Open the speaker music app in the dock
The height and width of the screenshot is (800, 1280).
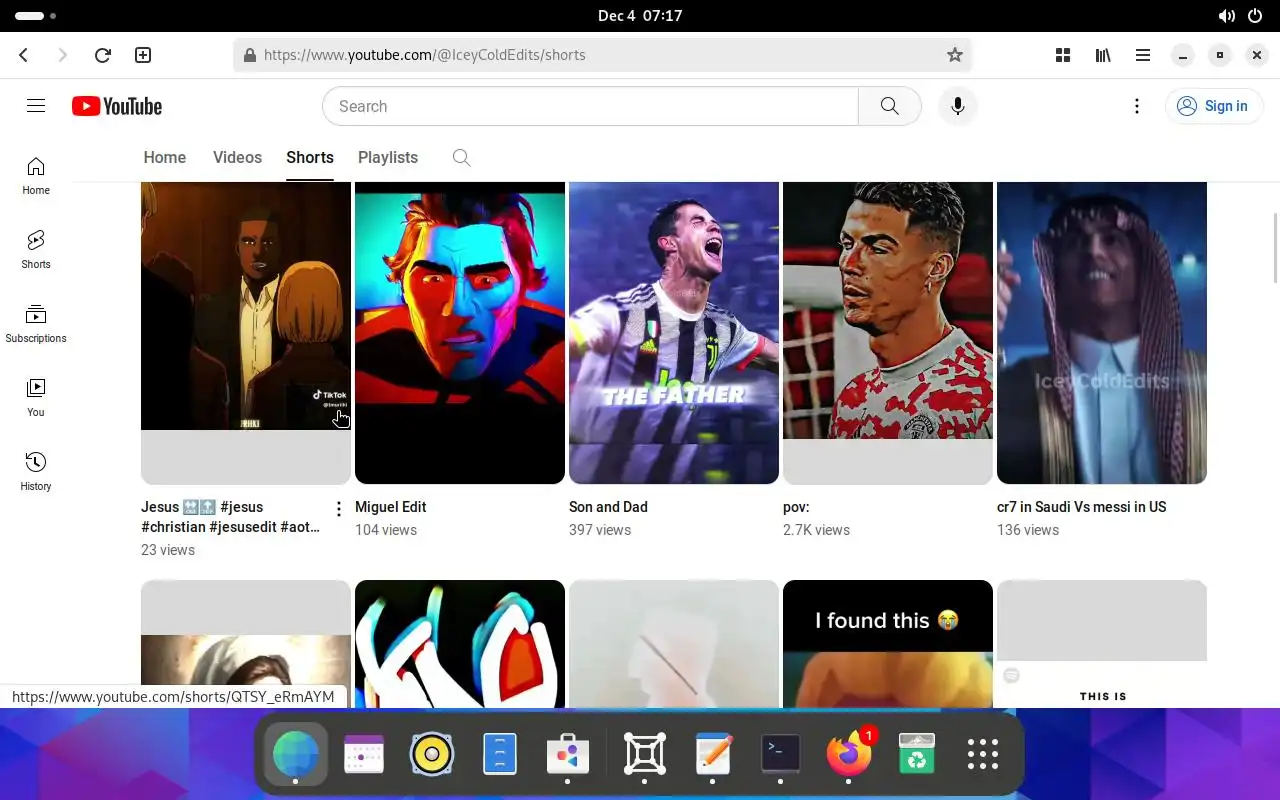click(432, 754)
